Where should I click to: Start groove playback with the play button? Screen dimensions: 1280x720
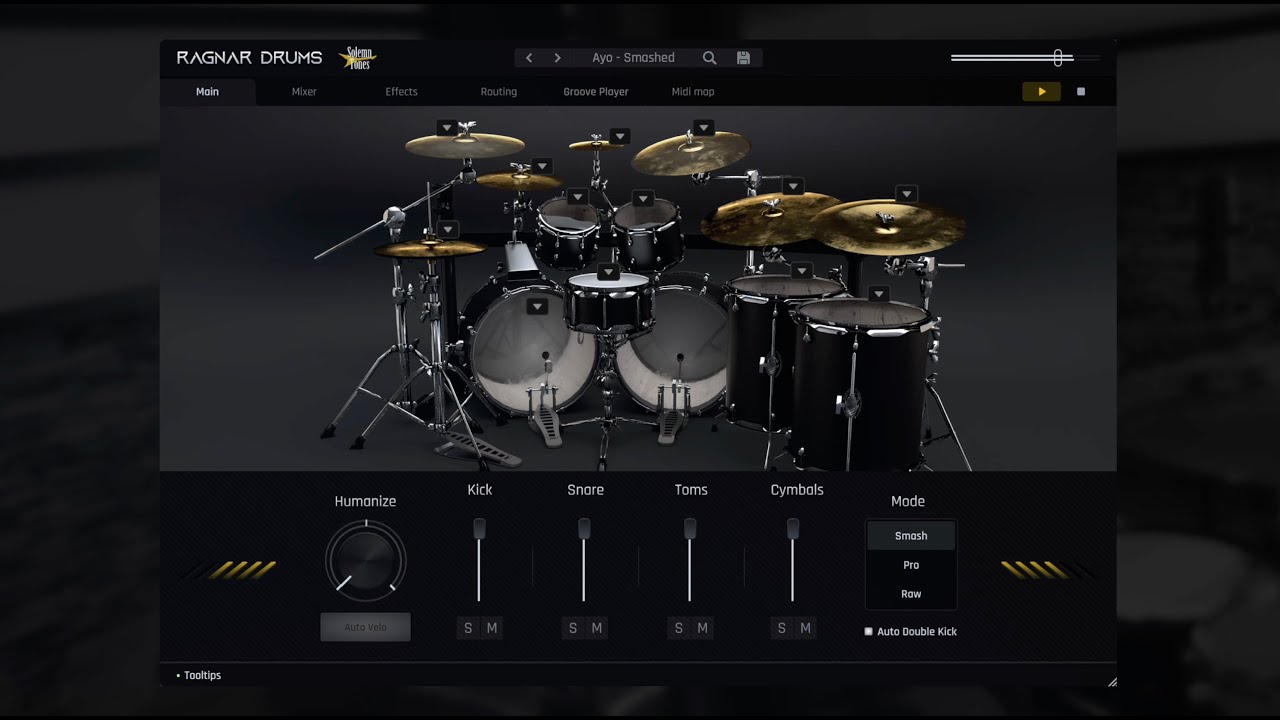coord(1041,91)
